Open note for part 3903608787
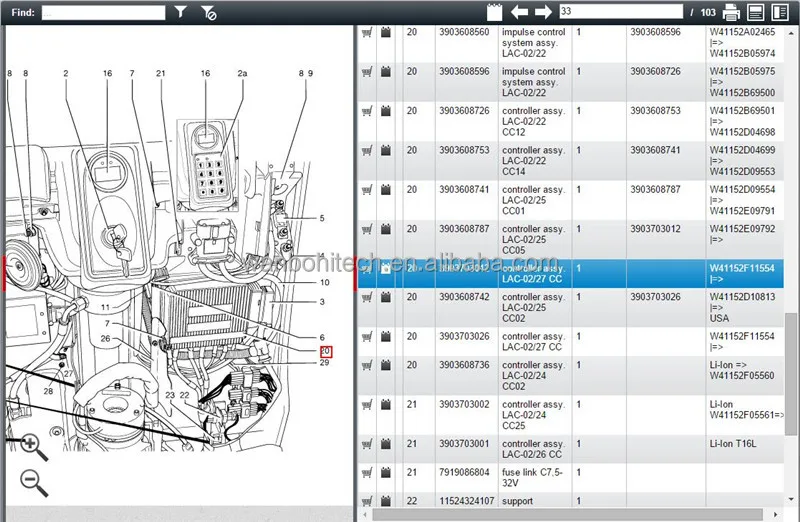 point(386,229)
